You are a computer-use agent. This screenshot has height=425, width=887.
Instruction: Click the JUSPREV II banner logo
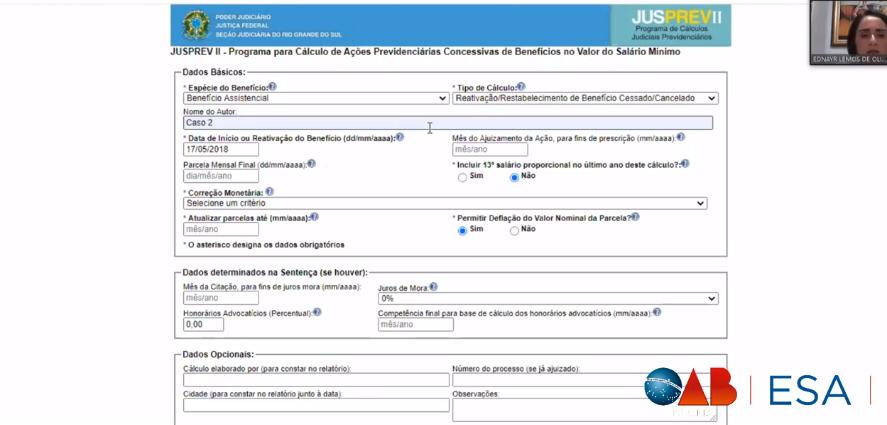[x=672, y=25]
